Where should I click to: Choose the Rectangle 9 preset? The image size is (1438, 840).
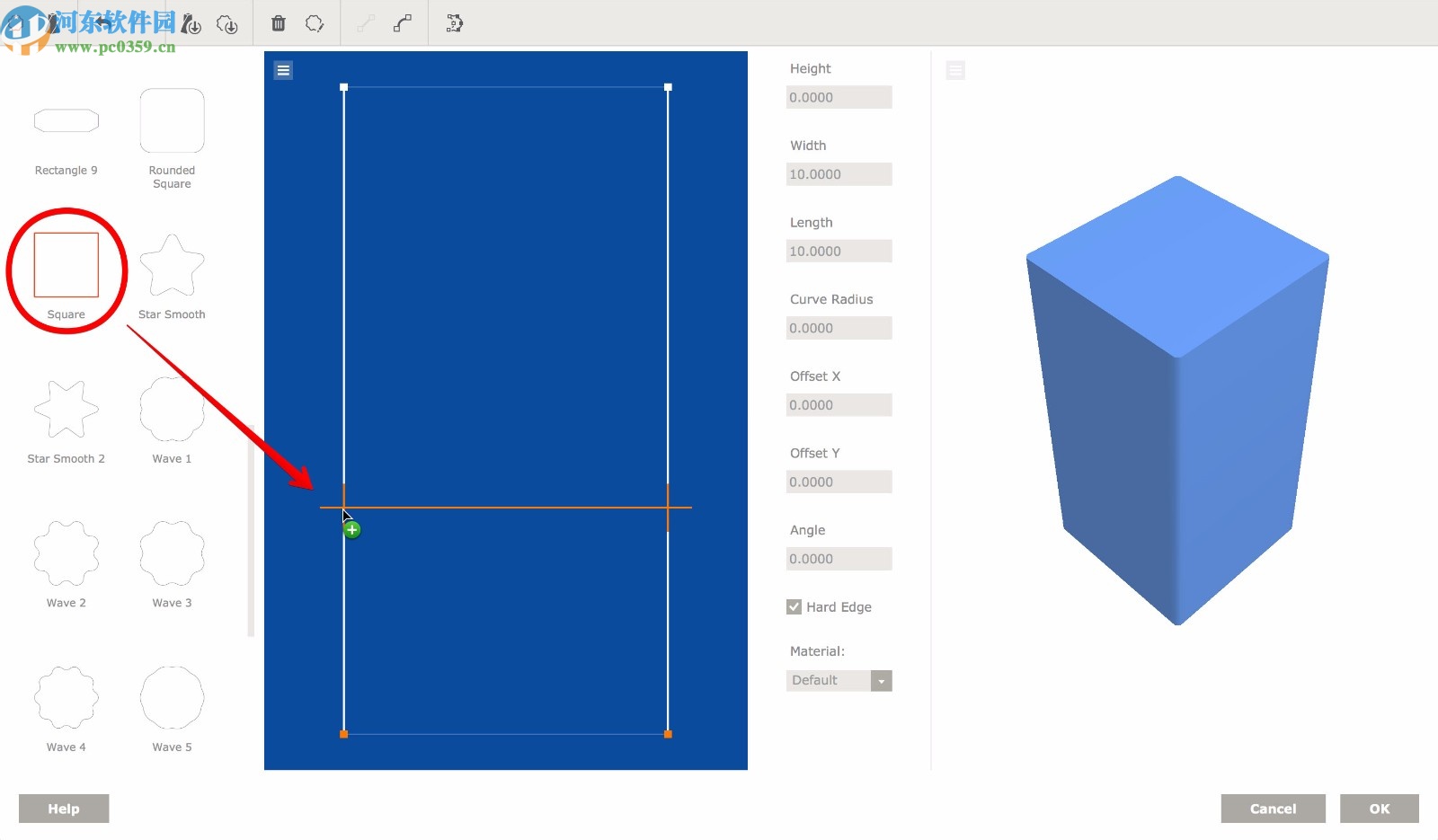(66, 119)
